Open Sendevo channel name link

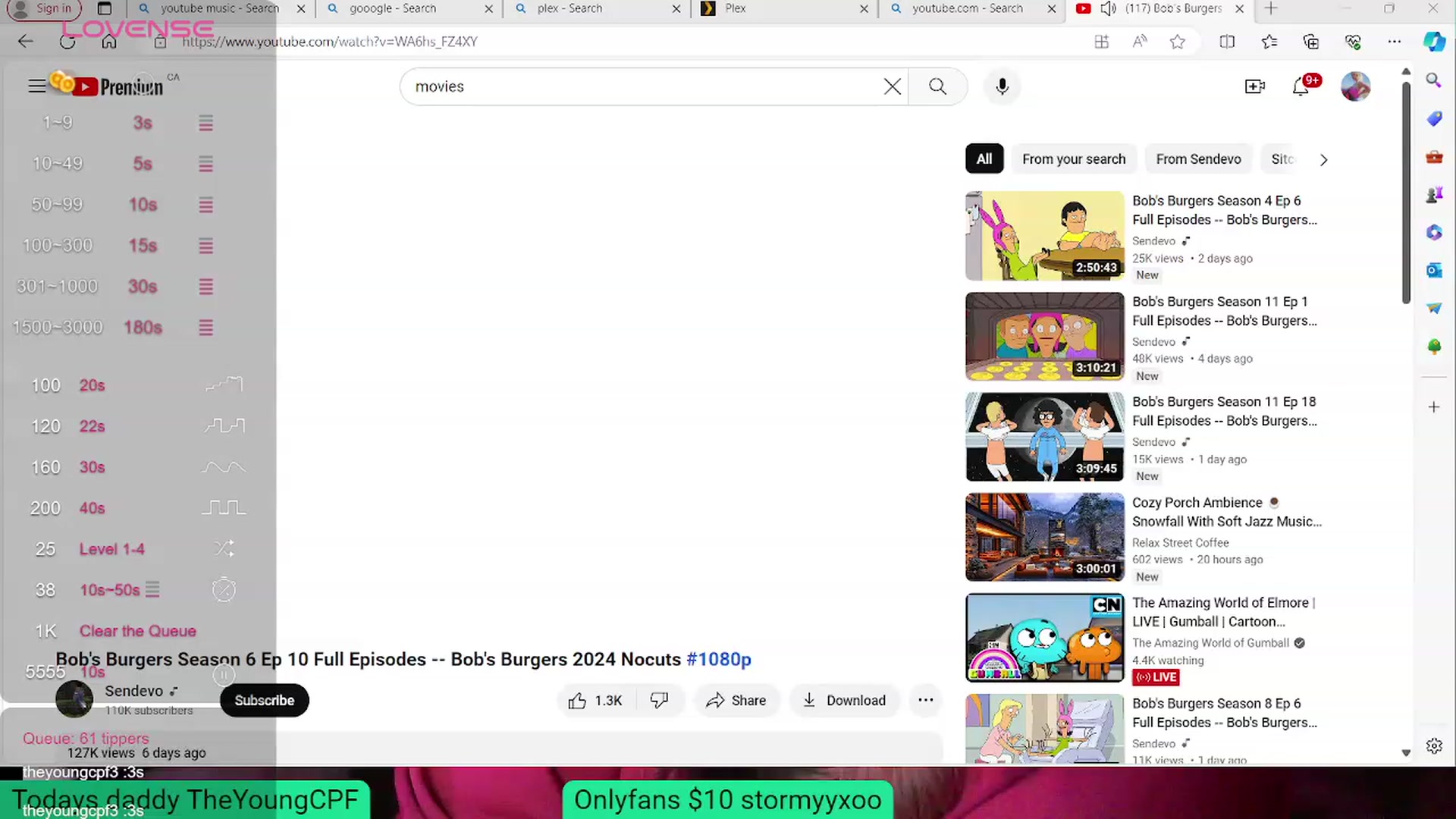coord(133,691)
